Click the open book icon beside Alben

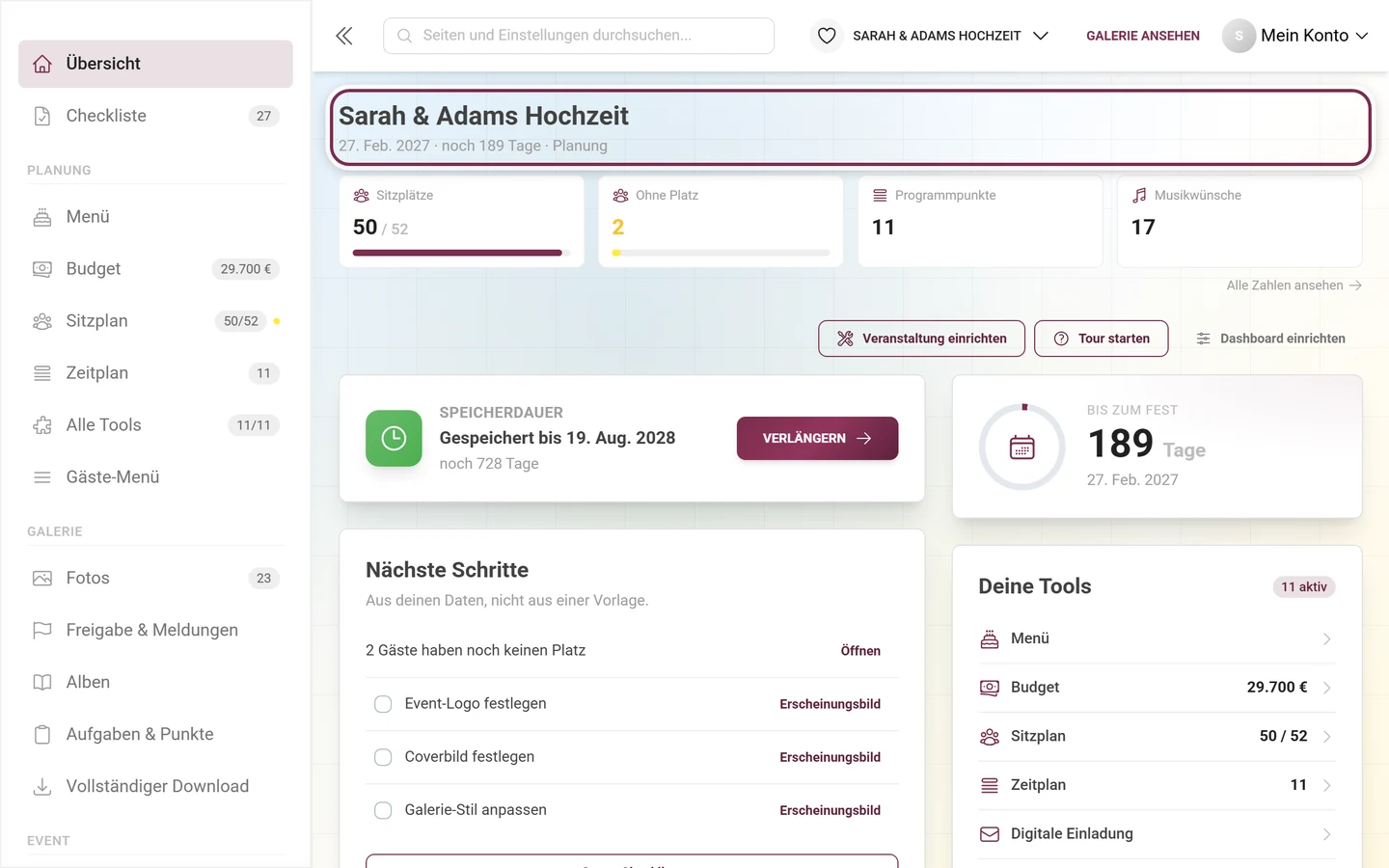pyautogui.click(x=42, y=683)
